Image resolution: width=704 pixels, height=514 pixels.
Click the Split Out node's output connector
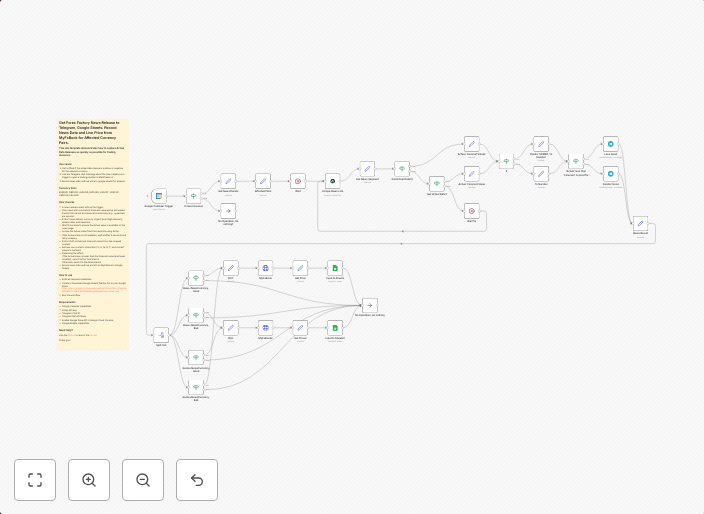tap(170, 335)
